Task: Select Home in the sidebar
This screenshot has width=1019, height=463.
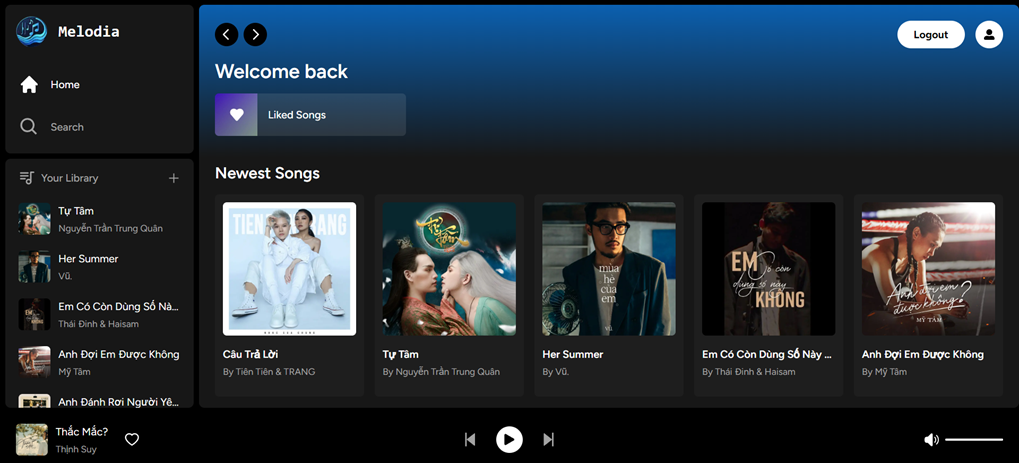Action: coord(65,85)
